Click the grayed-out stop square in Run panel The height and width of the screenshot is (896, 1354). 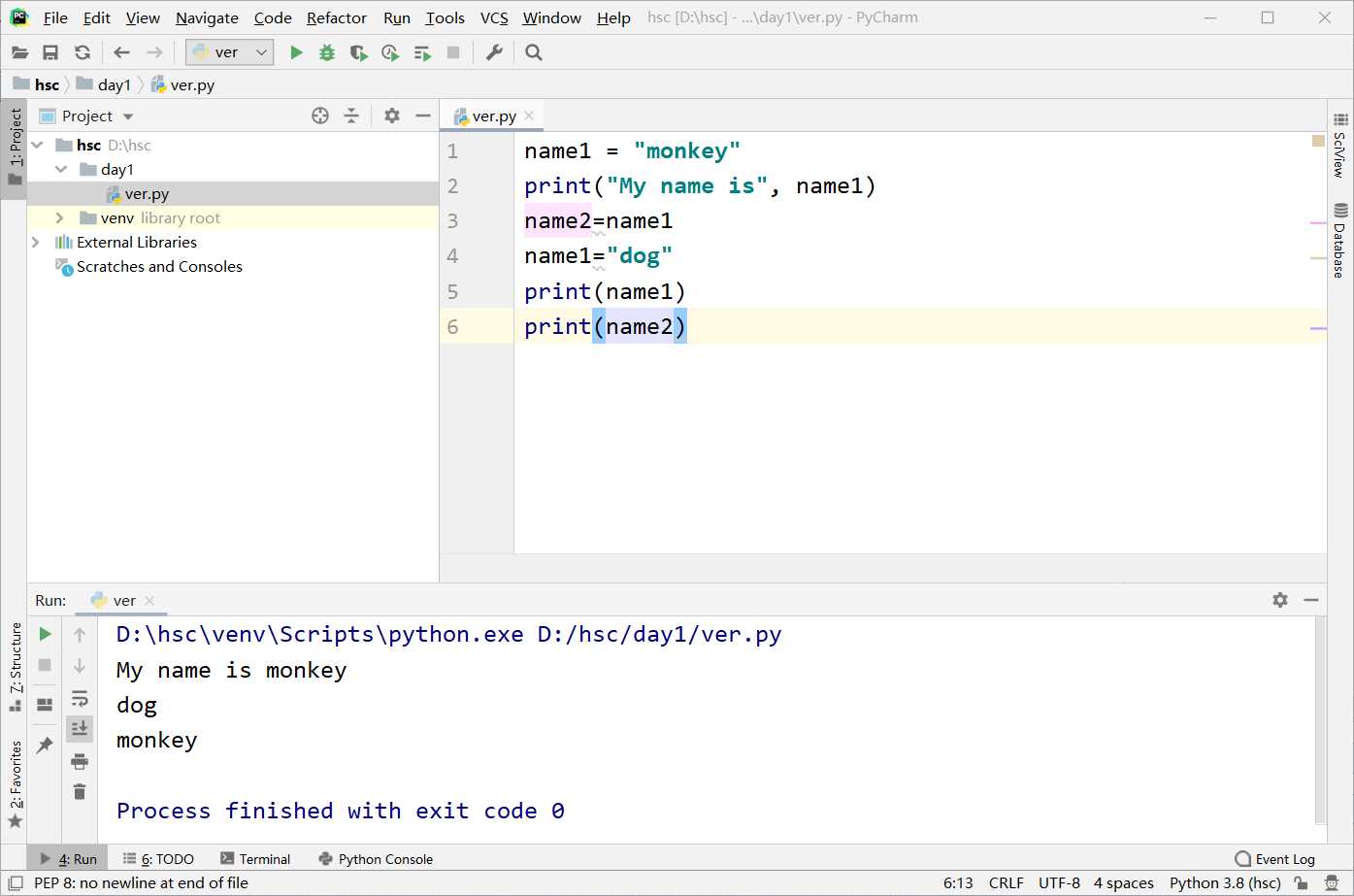45,665
